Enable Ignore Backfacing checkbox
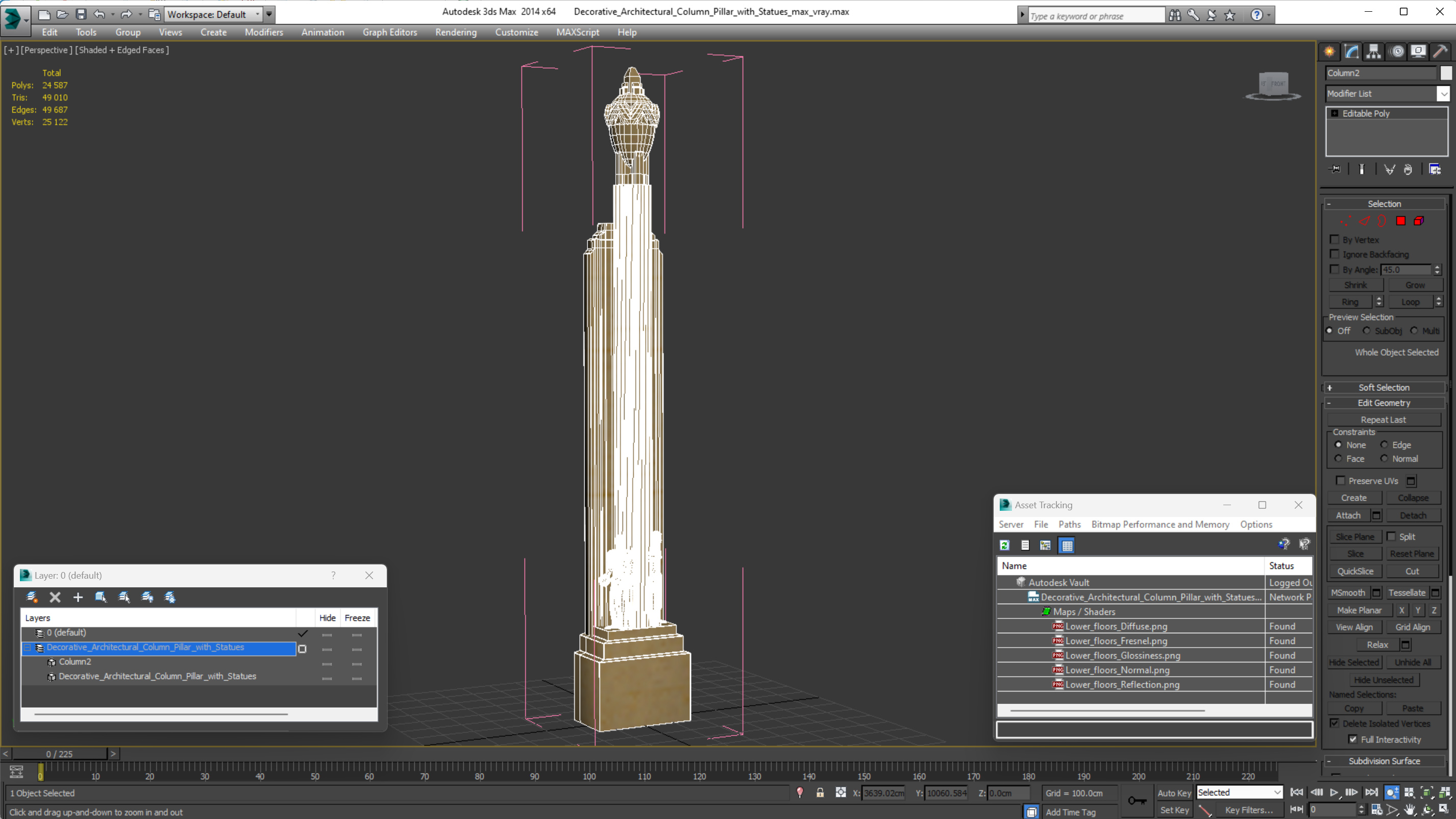Image resolution: width=1456 pixels, height=819 pixels. click(x=1334, y=254)
